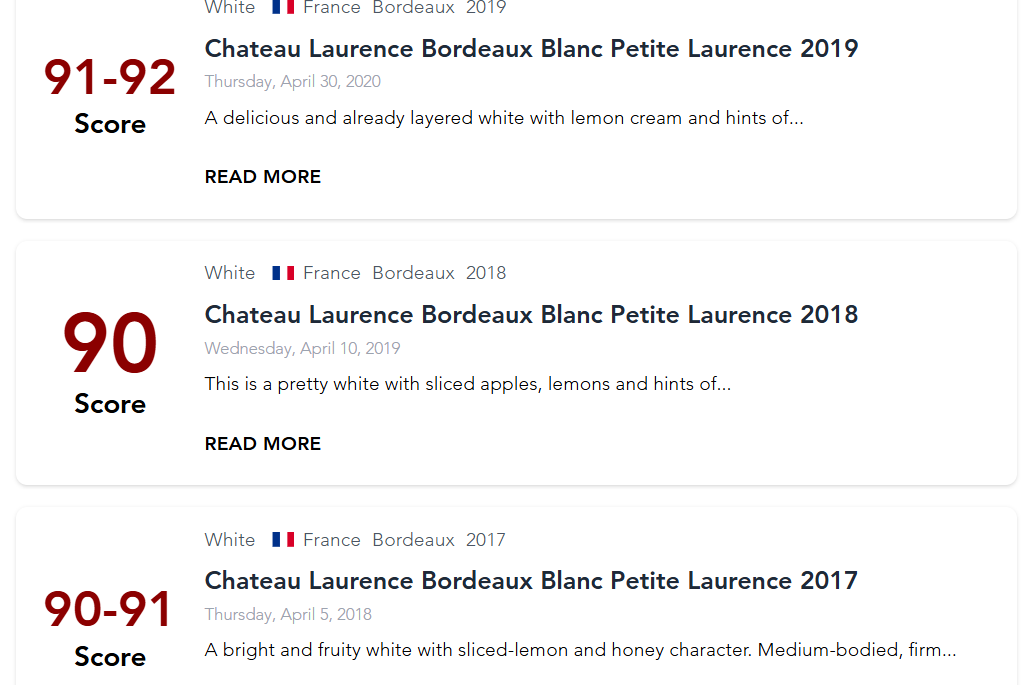Click the White type tag for 2017 wine
Viewport: 1026px width, 685px height.
[230, 540]
